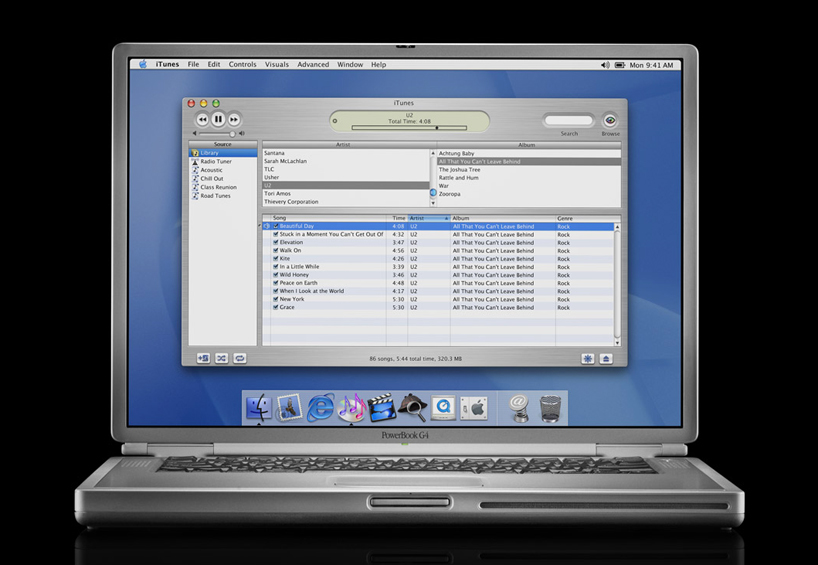Click song list scroll down arrow
This screenshot has width=818, height=565.
[x=617, y=343]
